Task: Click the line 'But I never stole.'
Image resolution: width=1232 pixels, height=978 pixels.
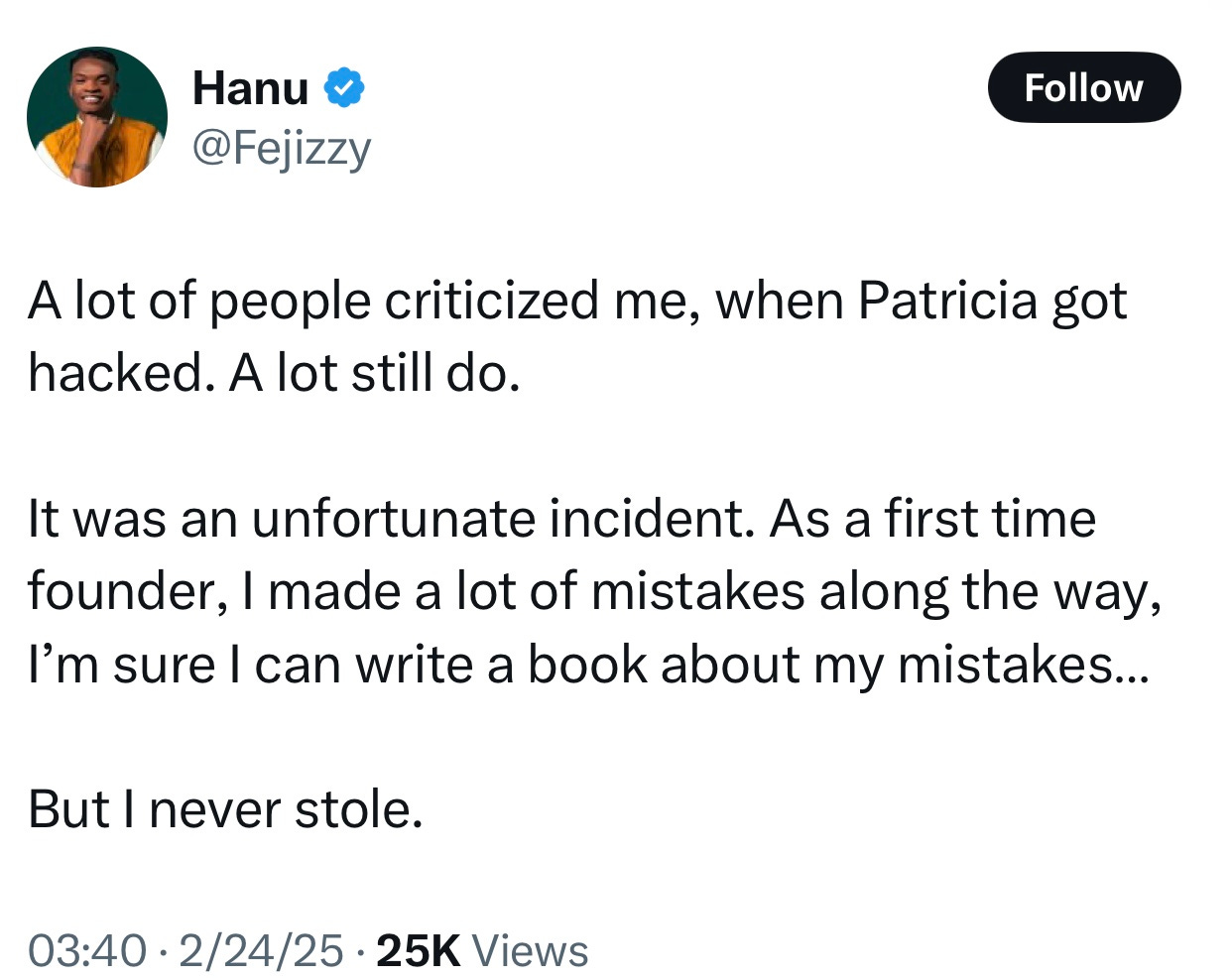Action: tap(226, 809)
